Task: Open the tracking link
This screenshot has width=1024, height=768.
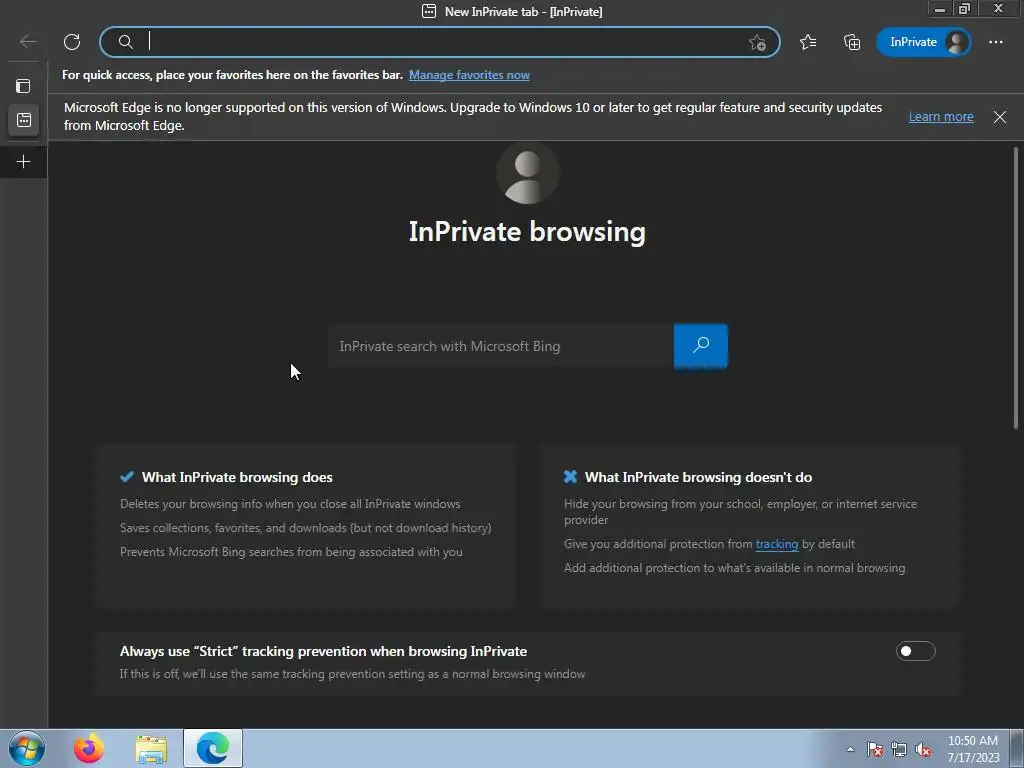Action: [776, 544]
